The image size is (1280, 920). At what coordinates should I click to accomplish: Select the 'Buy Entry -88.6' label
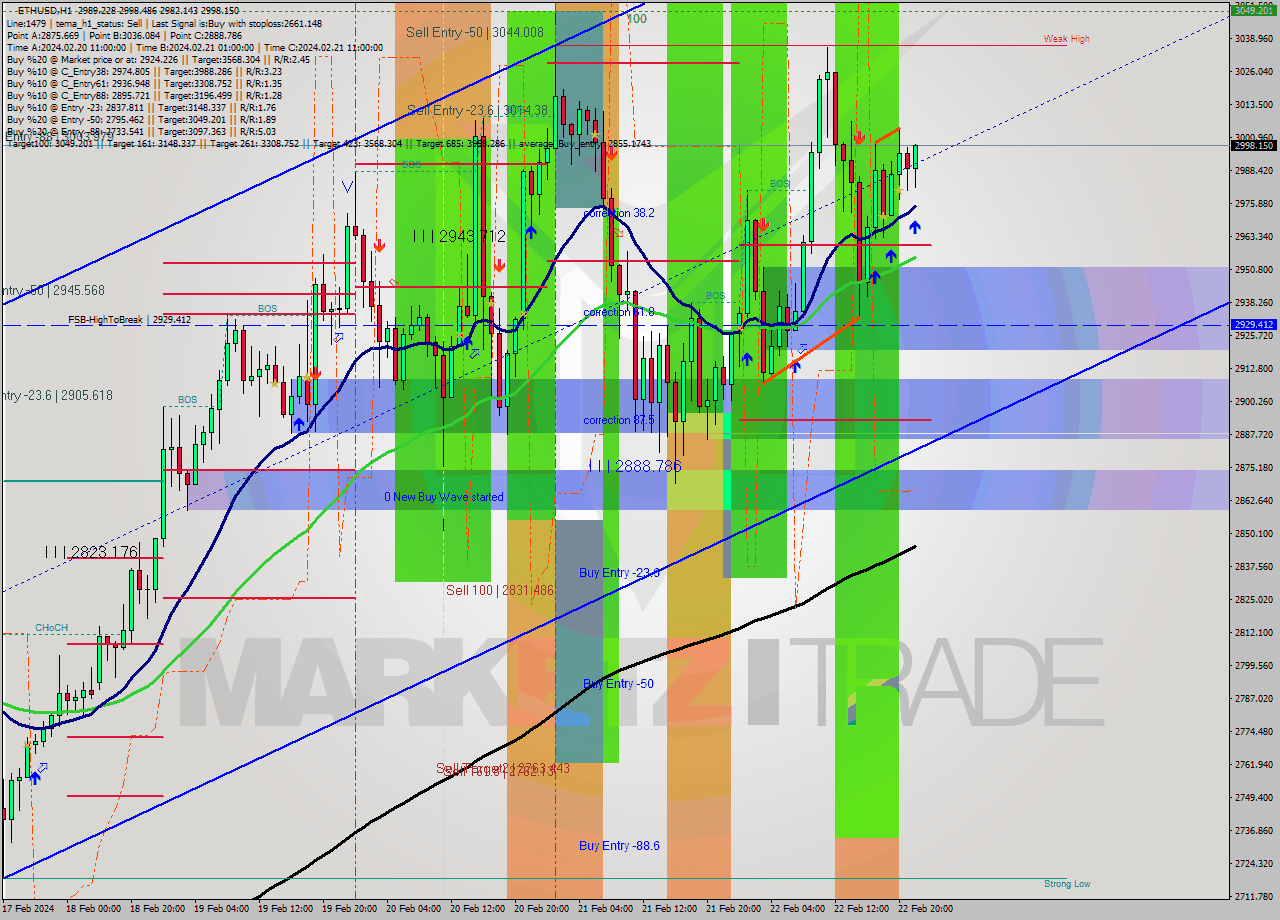click(619, 846)
